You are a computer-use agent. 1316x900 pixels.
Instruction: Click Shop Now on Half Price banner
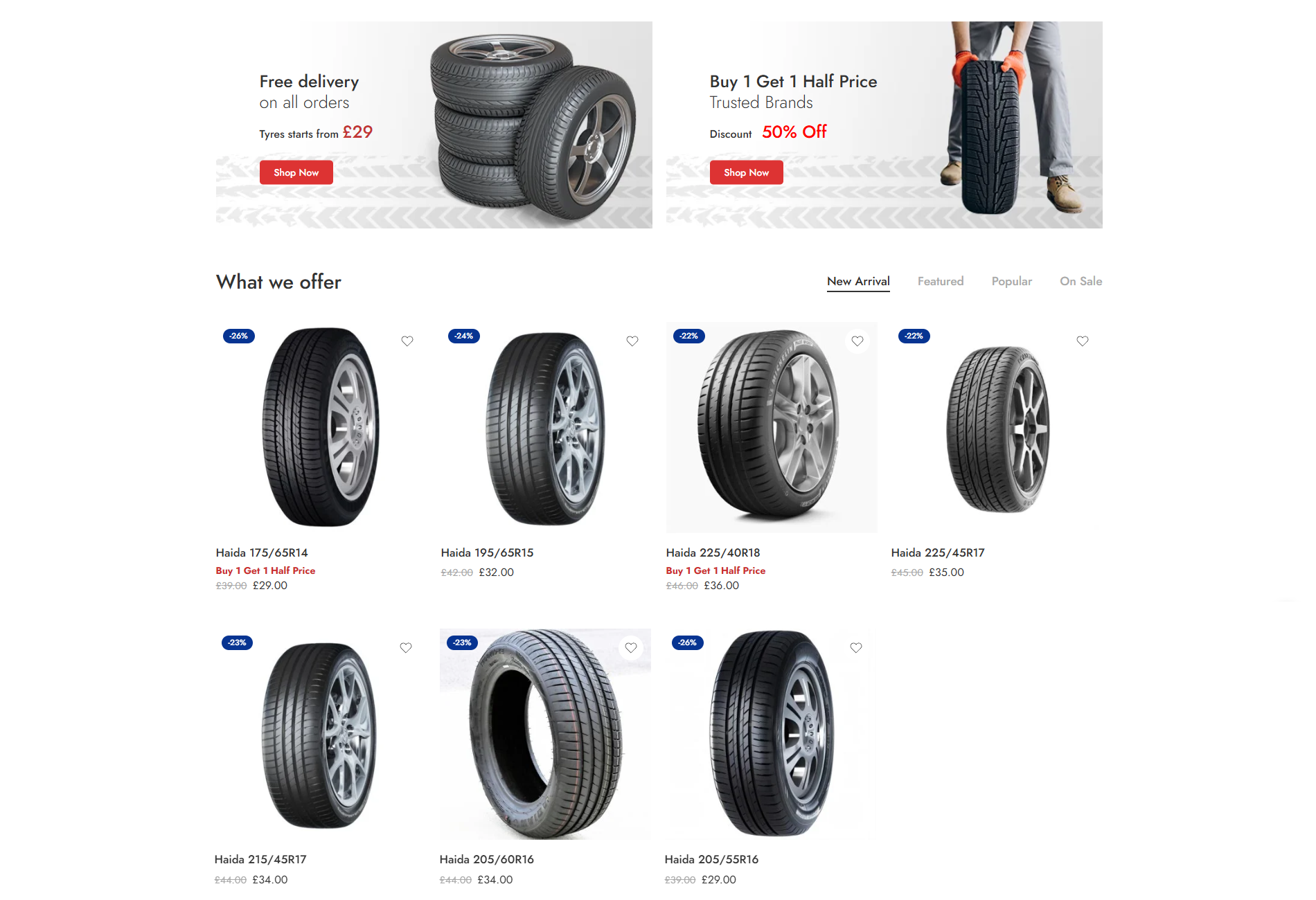pyautogui.click(x=747, y=172)
